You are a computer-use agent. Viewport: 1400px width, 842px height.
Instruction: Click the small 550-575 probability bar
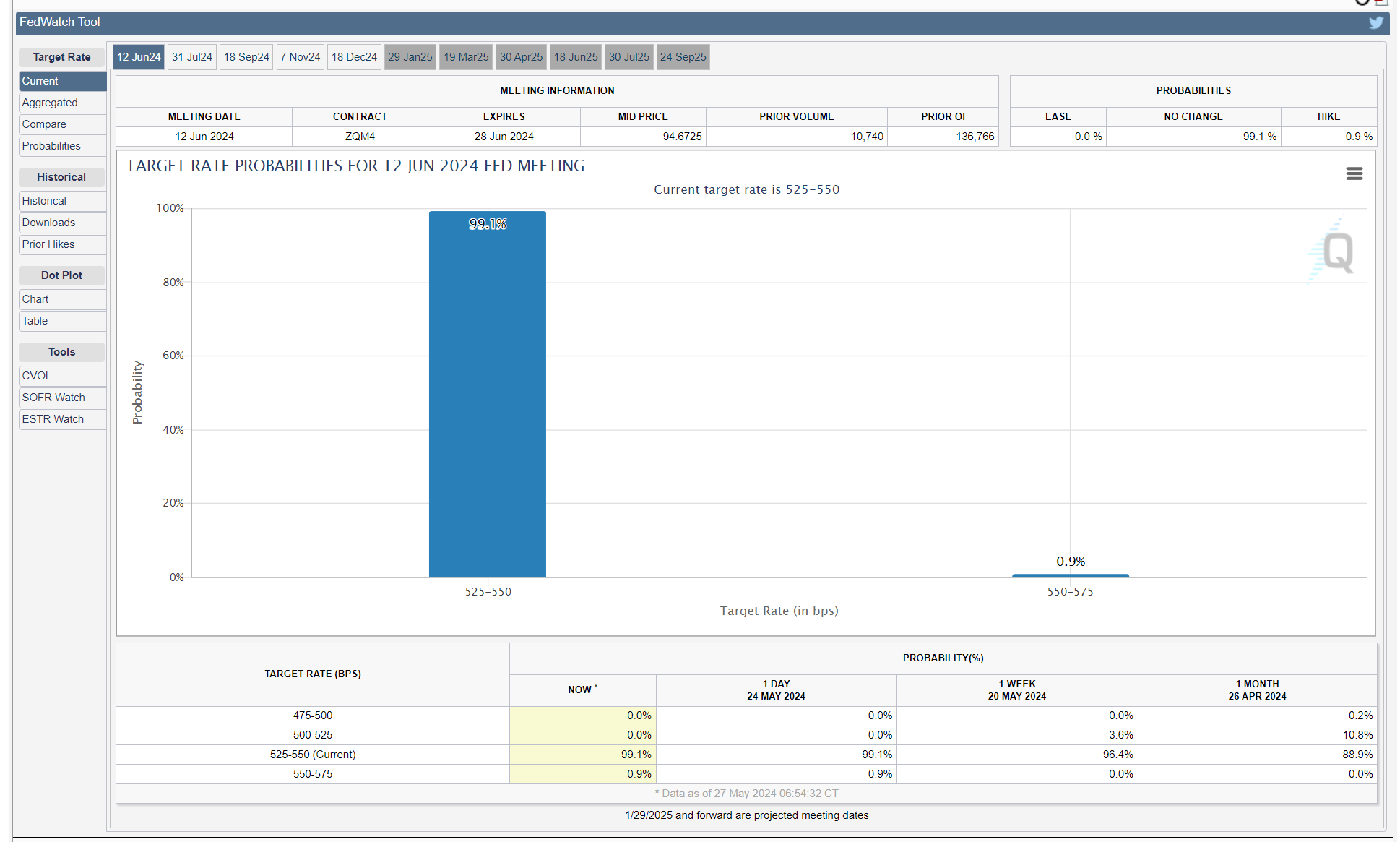click(x=1070, y=575)
